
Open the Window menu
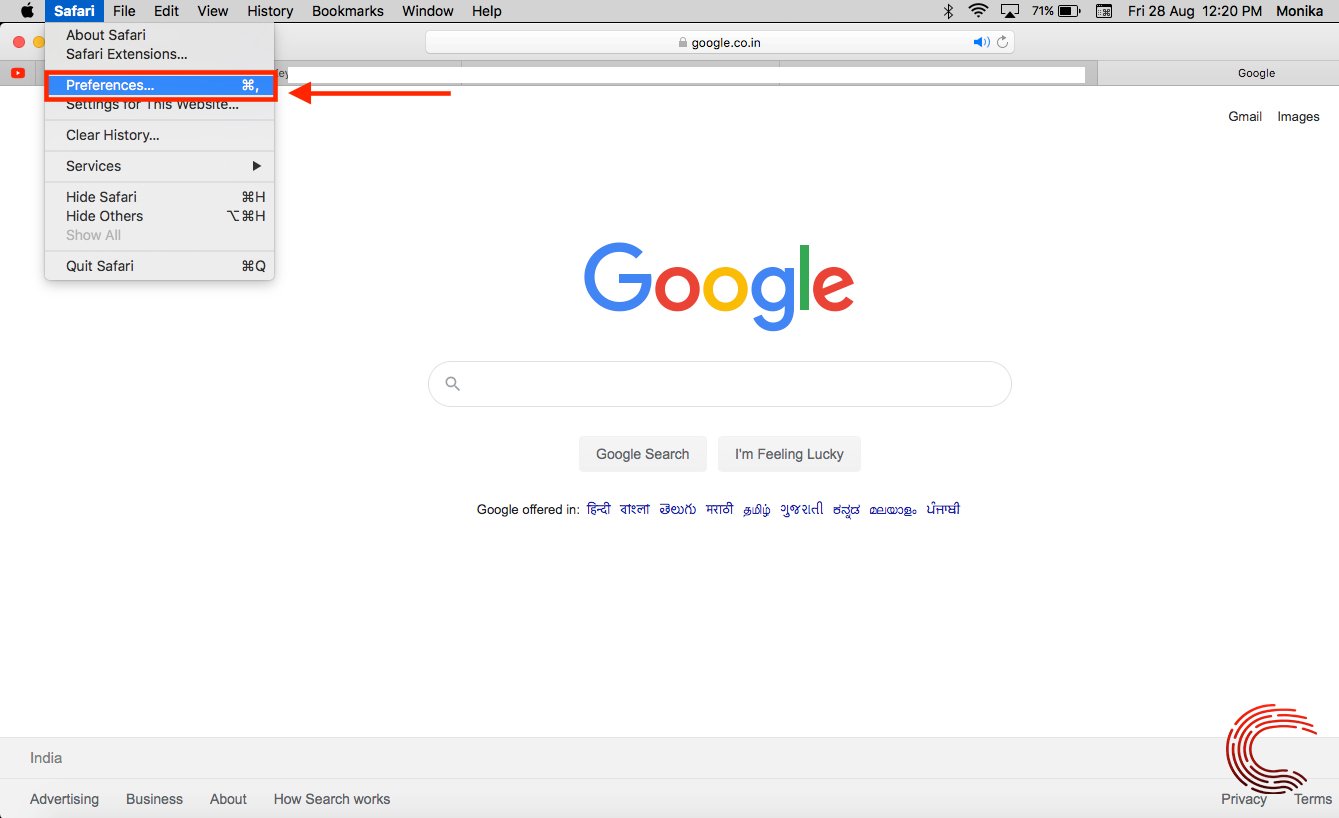427,11
